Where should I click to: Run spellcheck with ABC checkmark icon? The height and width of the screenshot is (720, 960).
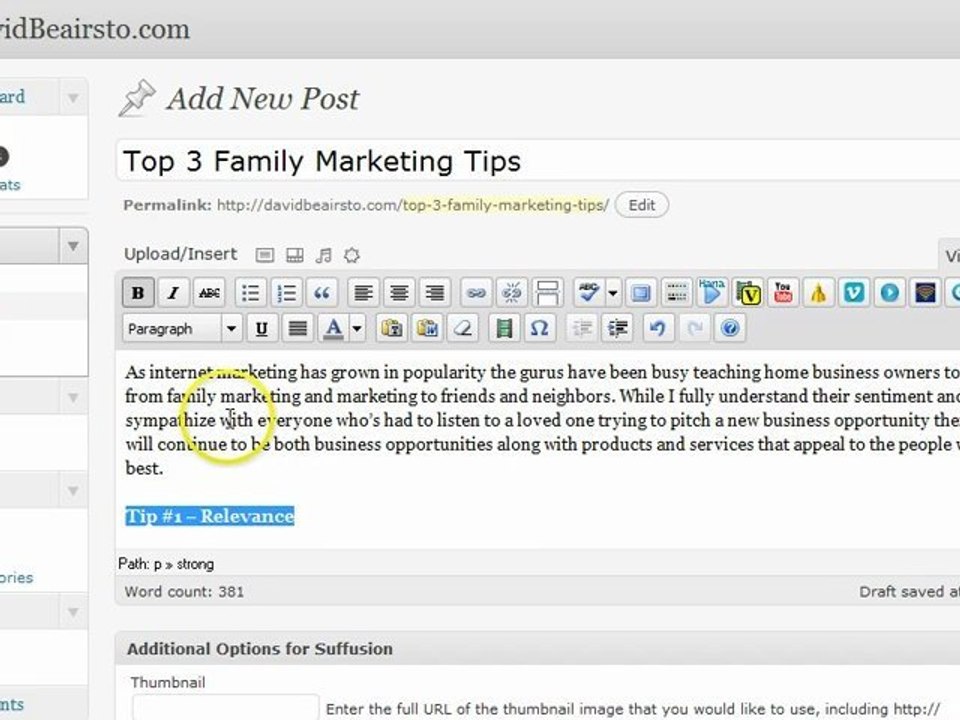point(588,293)
